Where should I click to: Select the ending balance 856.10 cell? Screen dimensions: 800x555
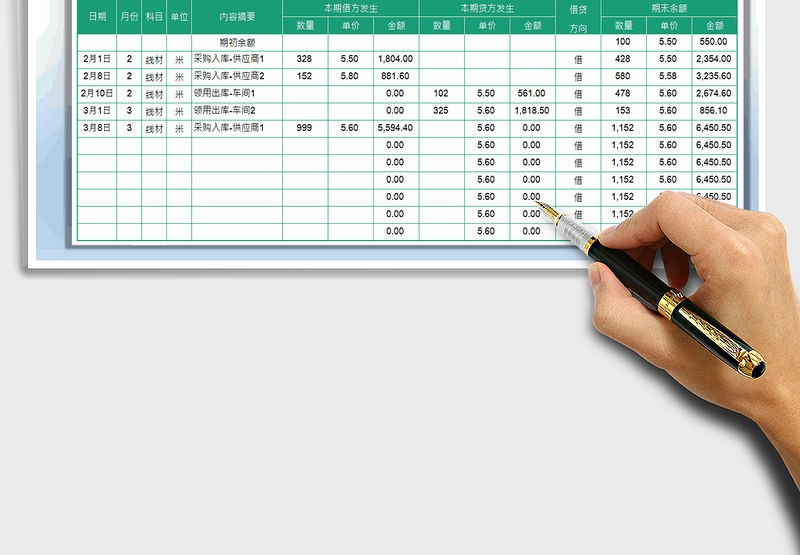coord(714,111)
